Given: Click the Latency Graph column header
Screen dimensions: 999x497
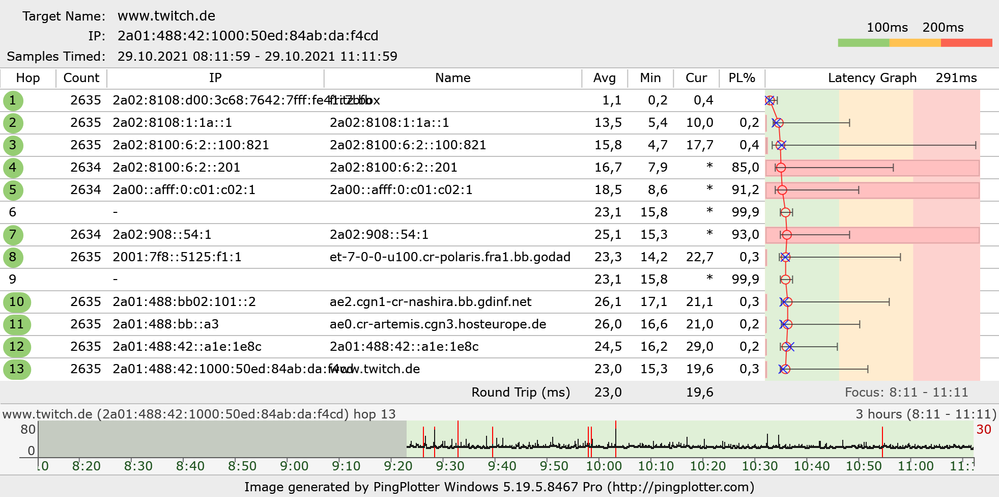Looking at the screenshot, I should [x=872, y=78].
